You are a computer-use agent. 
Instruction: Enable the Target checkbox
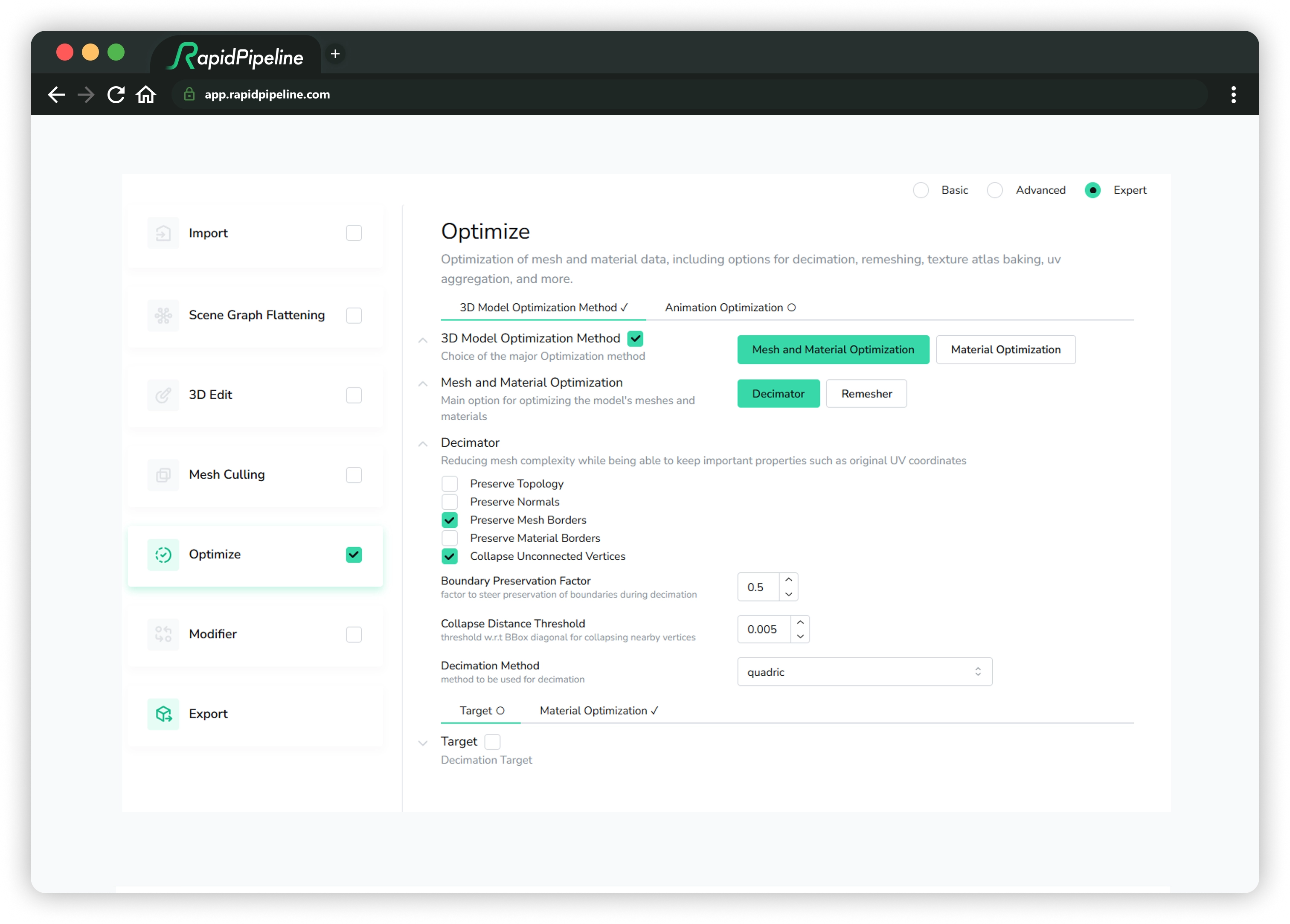click(493, 742)
